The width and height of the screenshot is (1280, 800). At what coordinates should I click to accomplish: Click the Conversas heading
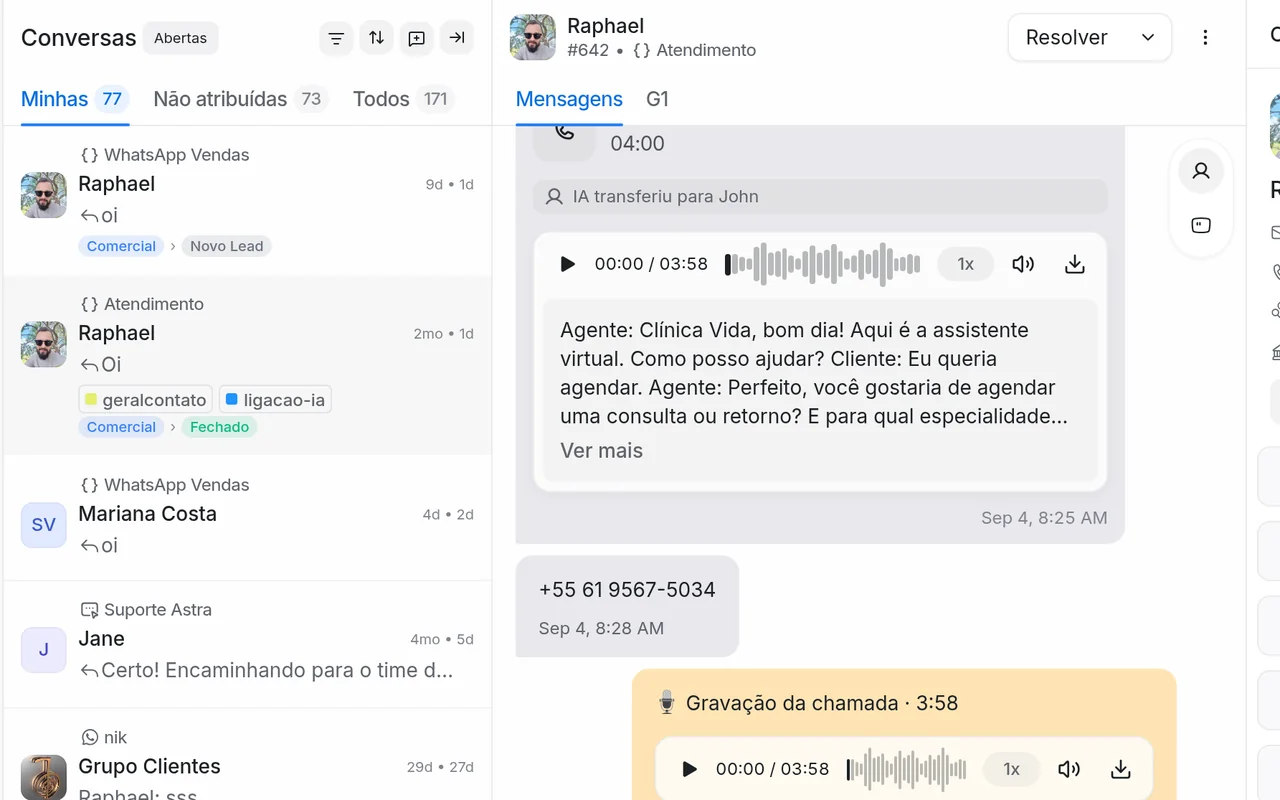78,38
